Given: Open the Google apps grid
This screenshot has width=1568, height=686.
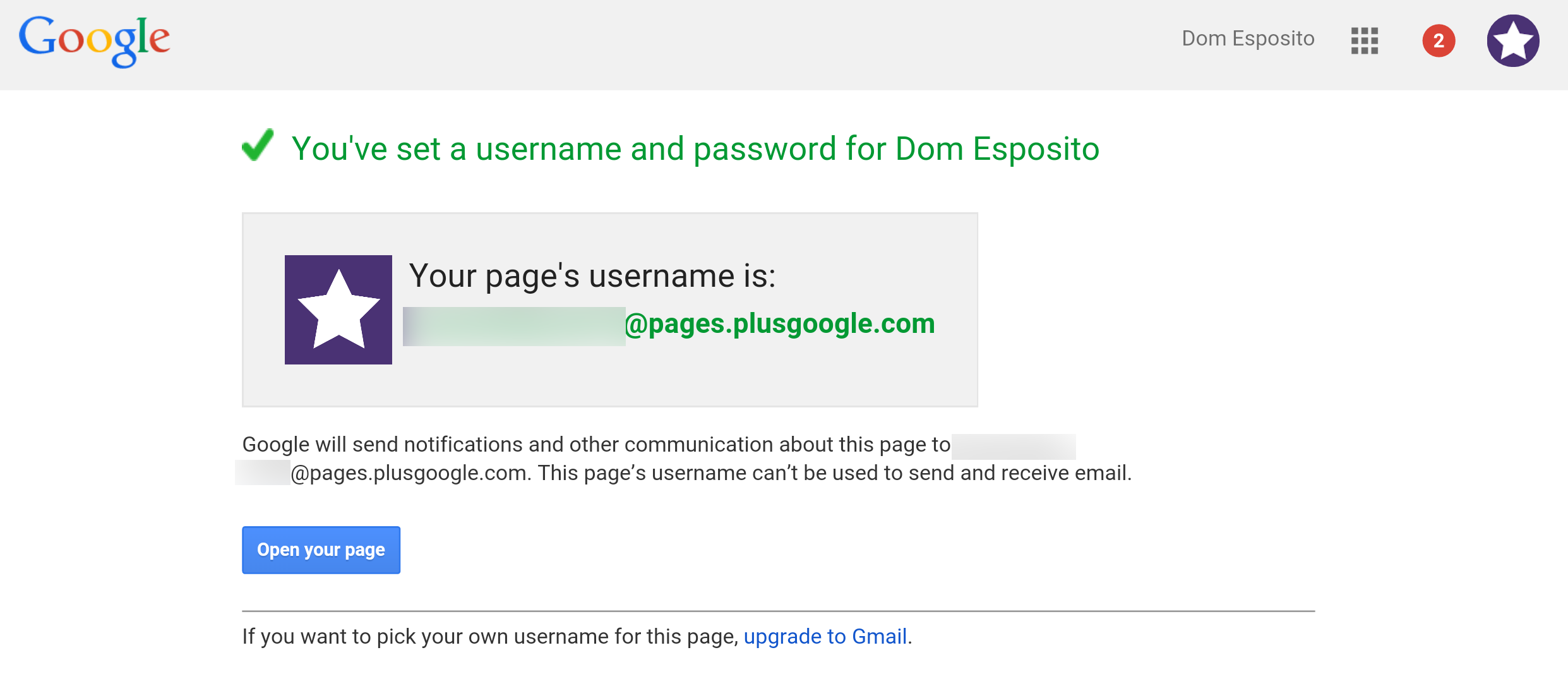Looking at the screenshot, I should [1364, 40].
